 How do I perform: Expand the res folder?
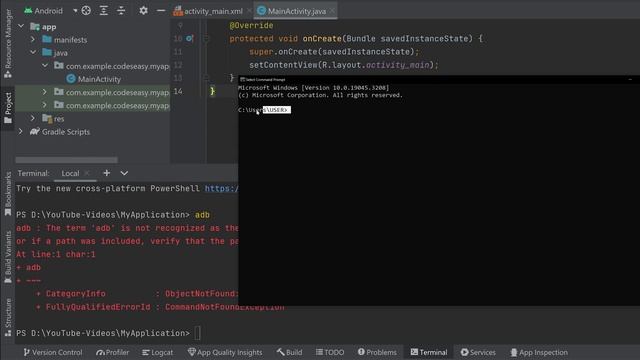click(33, 118)
